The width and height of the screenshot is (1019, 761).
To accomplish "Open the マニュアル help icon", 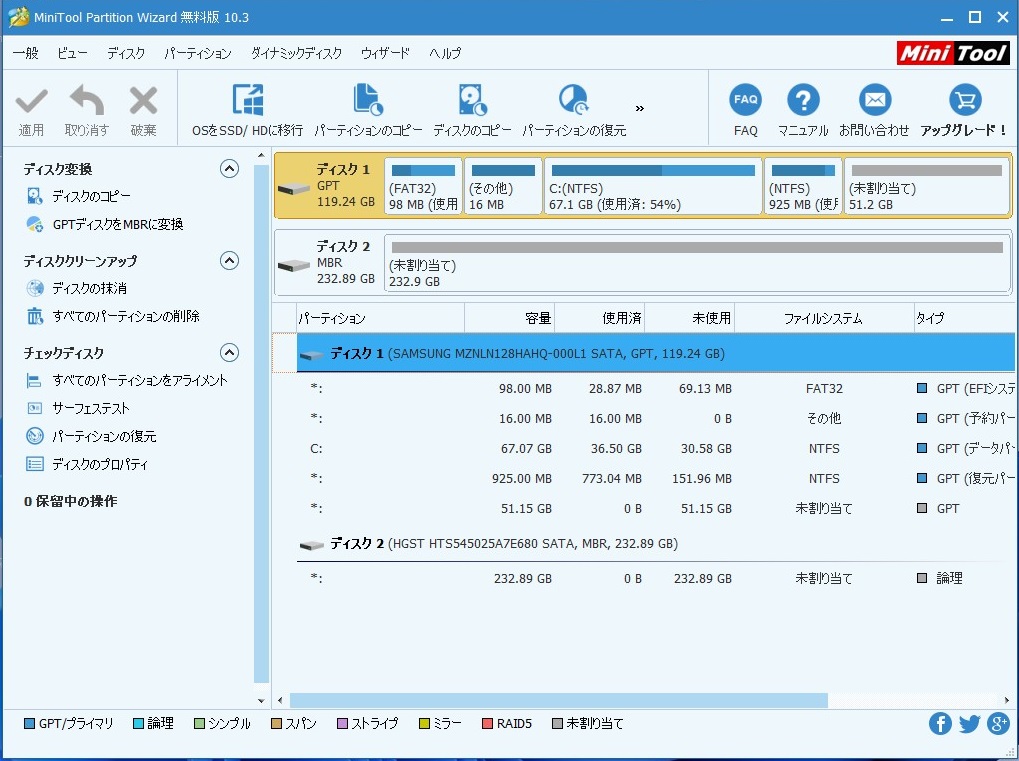I will click(803, 100).
